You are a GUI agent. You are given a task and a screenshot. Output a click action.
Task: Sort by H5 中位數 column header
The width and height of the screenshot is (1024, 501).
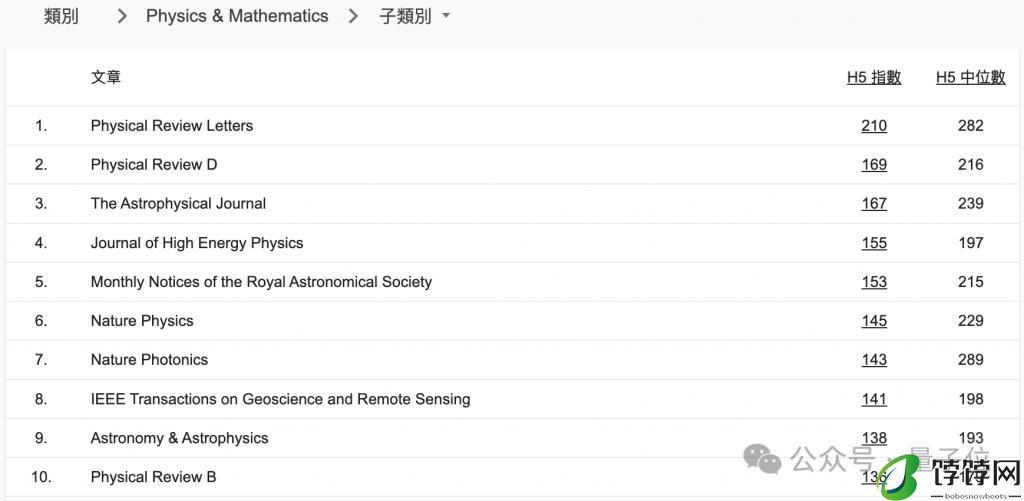point(970,78)
